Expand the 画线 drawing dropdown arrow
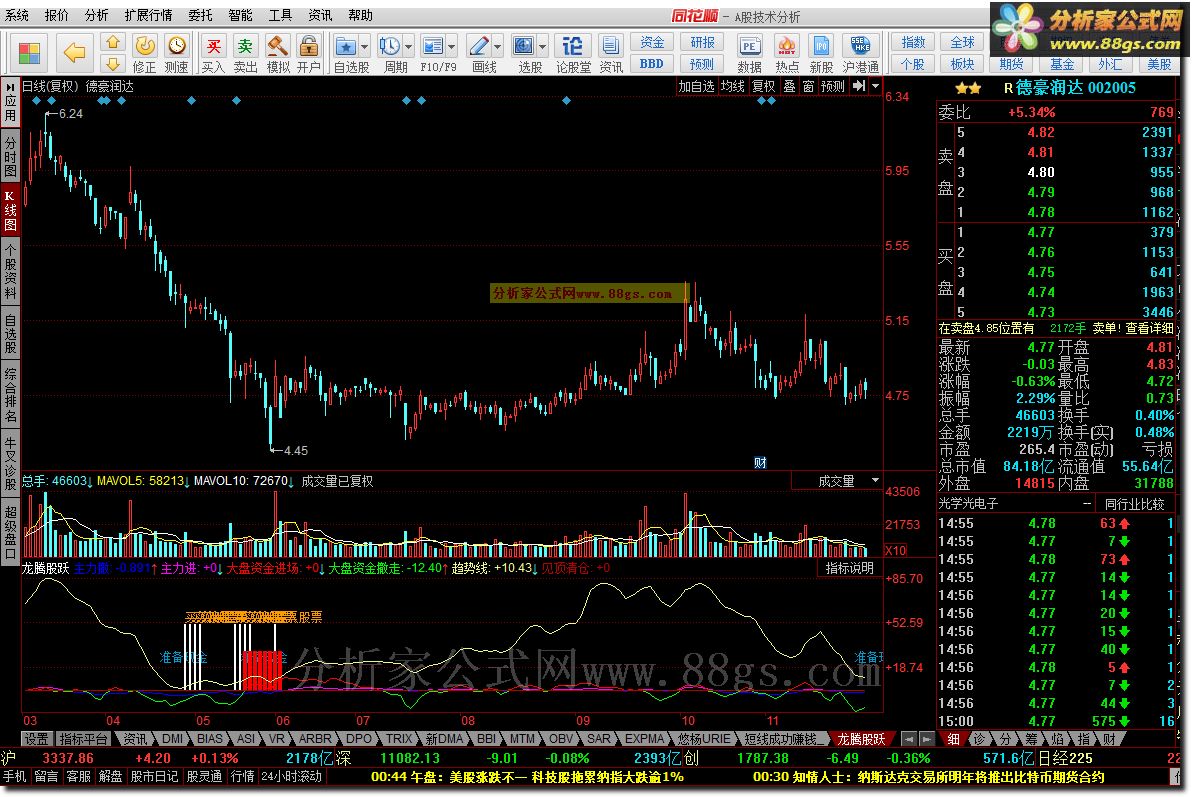This screenshot has width=1192, height=797. tap(498, 47)
